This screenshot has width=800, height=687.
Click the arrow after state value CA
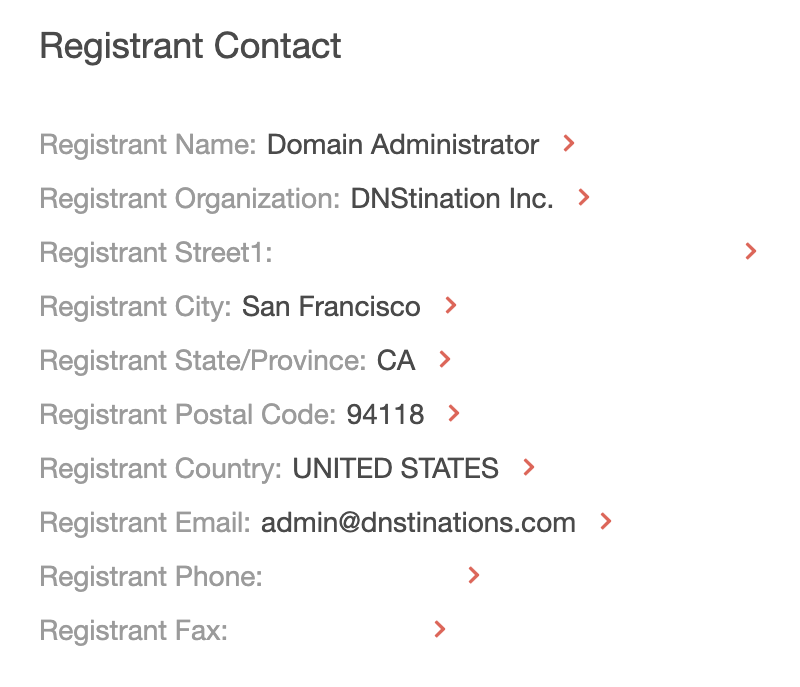point(445,360)
